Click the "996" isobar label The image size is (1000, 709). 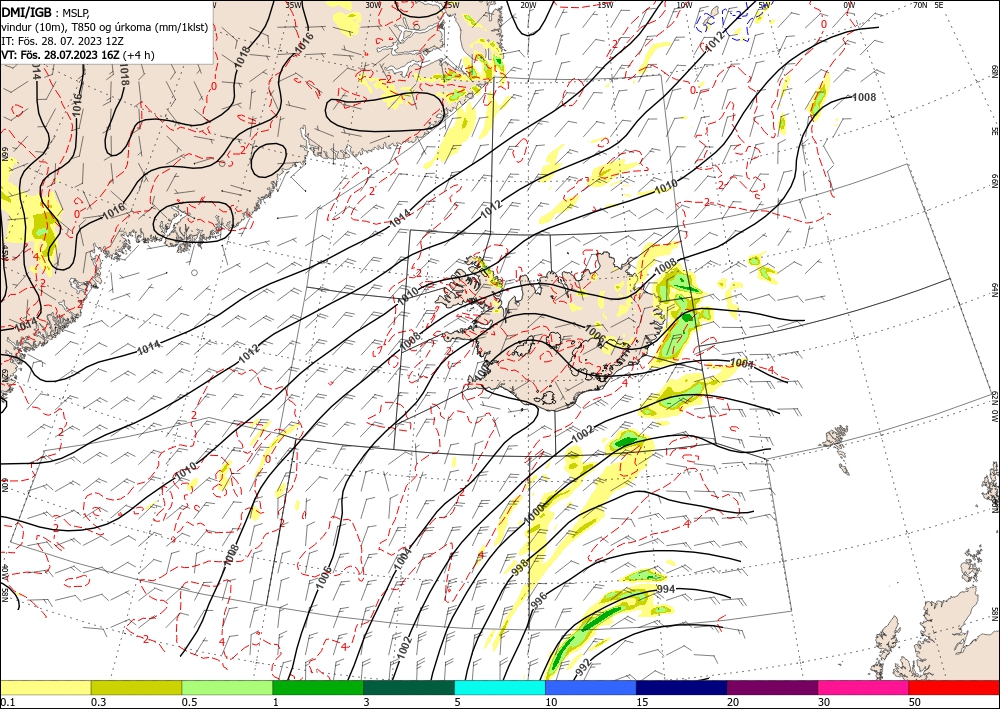(x=539, y=600)
